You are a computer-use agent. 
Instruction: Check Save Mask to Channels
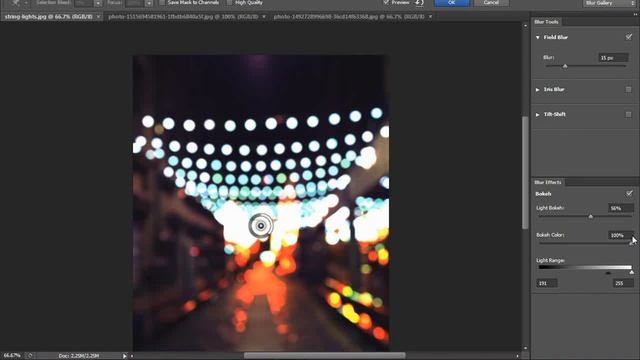pyautogui.click(x=162, y=2)
